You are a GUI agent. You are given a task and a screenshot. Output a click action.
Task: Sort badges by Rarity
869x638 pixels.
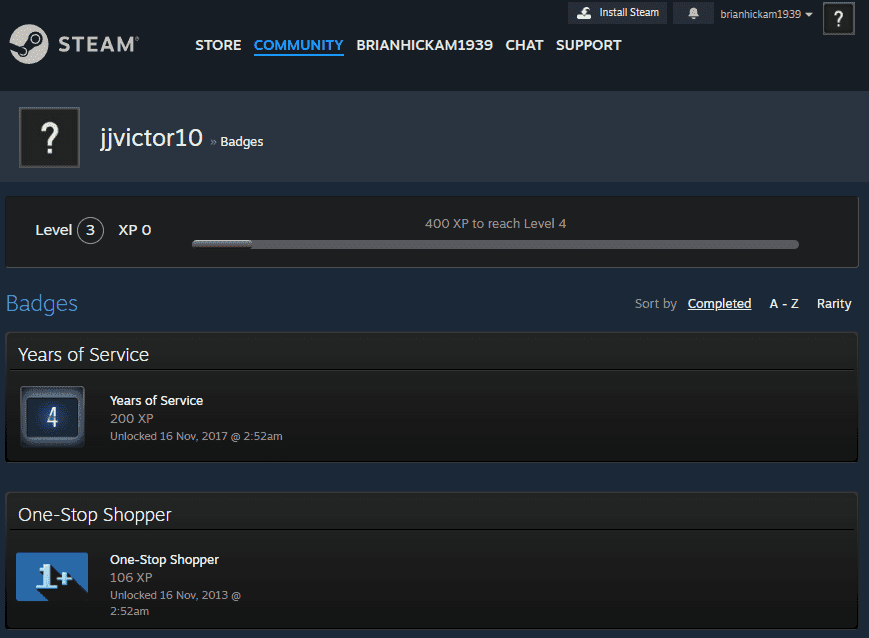coord(834,304)
